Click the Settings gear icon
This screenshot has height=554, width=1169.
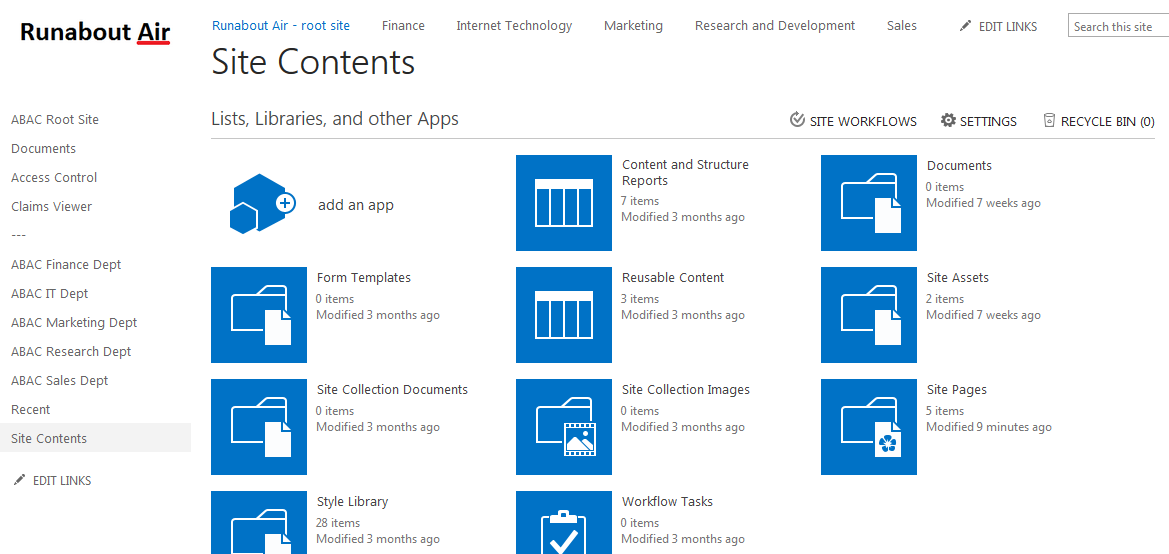pos(948,120)
